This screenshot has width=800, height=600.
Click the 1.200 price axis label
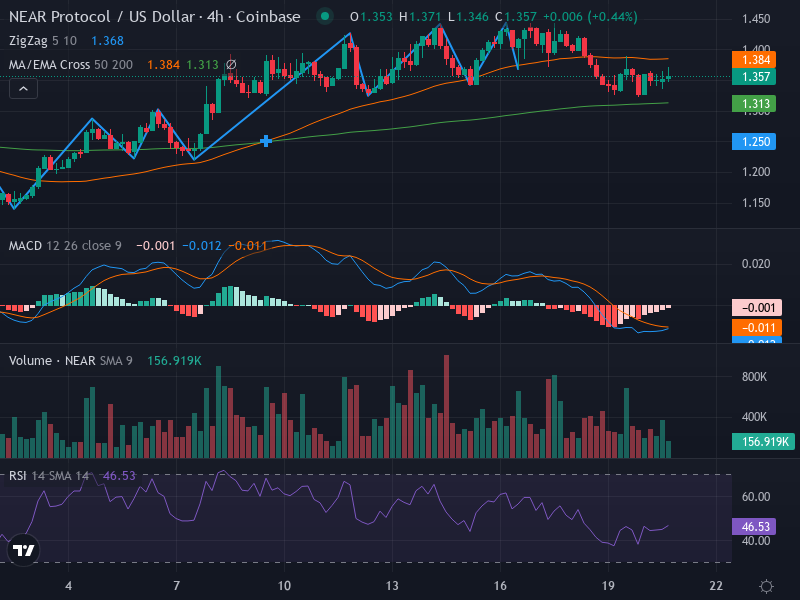click(756, 172)
